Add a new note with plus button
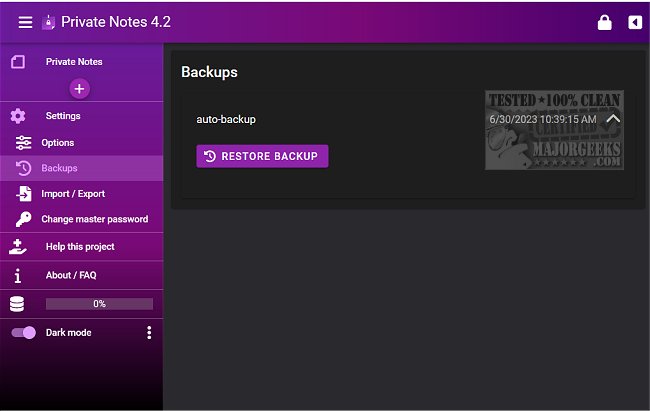Screen dimensions: 650x411 click(80, 88)
